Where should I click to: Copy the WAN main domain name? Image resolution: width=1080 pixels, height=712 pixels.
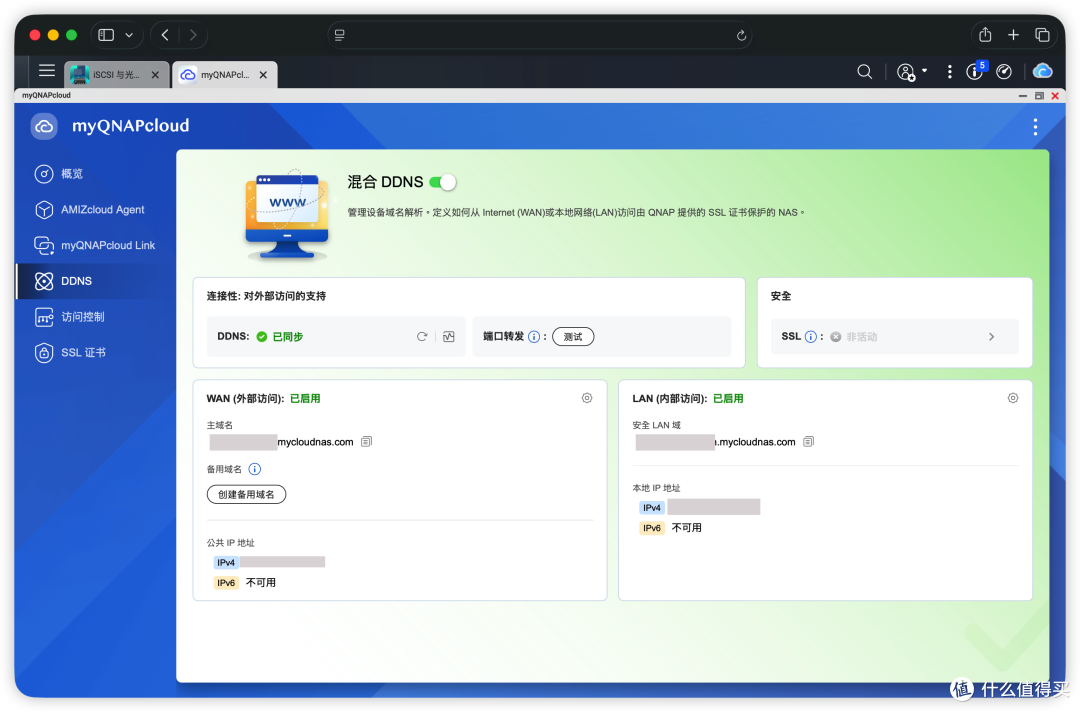(x=366, y=442)
